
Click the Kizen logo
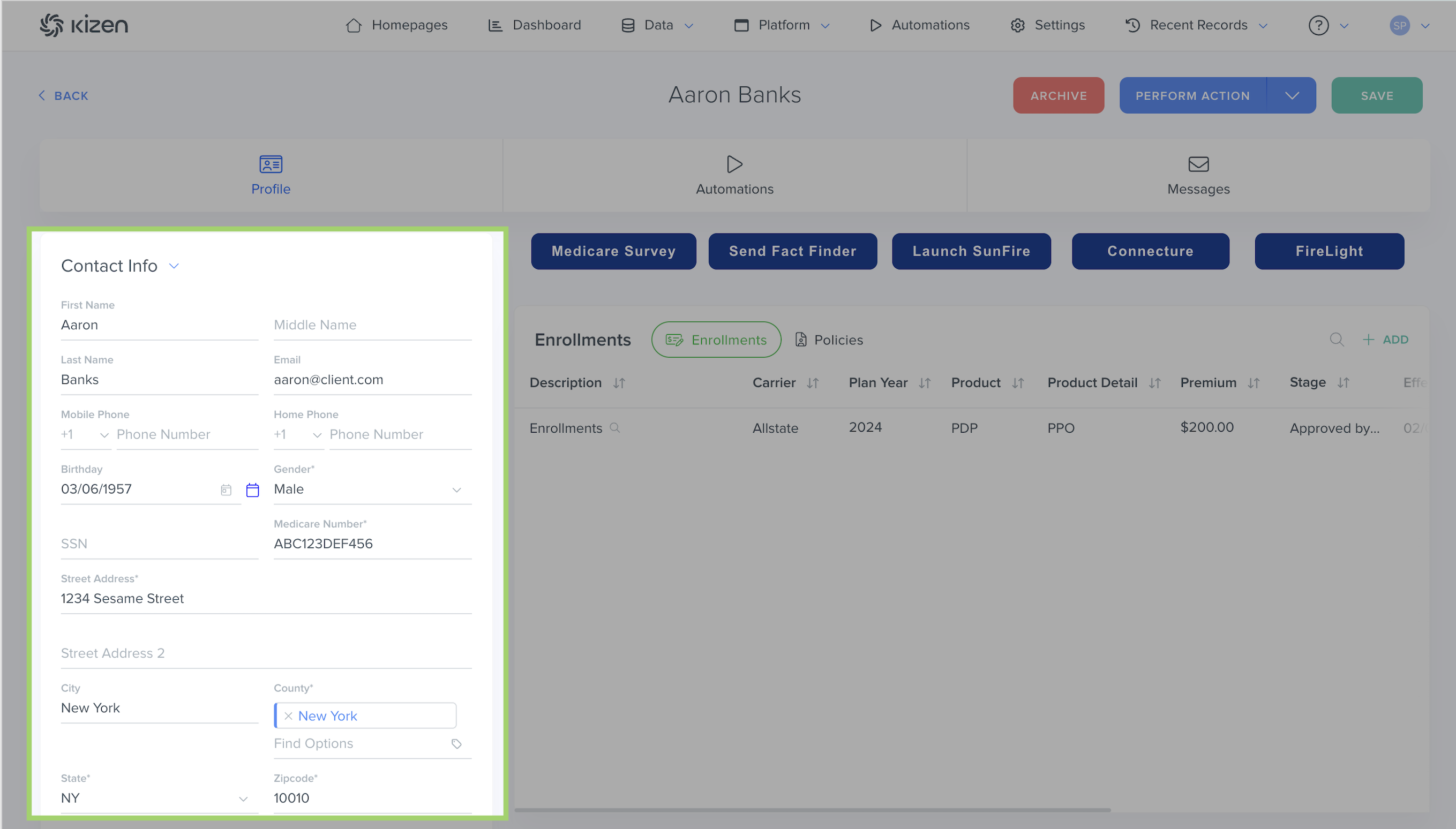coord(84,25)
